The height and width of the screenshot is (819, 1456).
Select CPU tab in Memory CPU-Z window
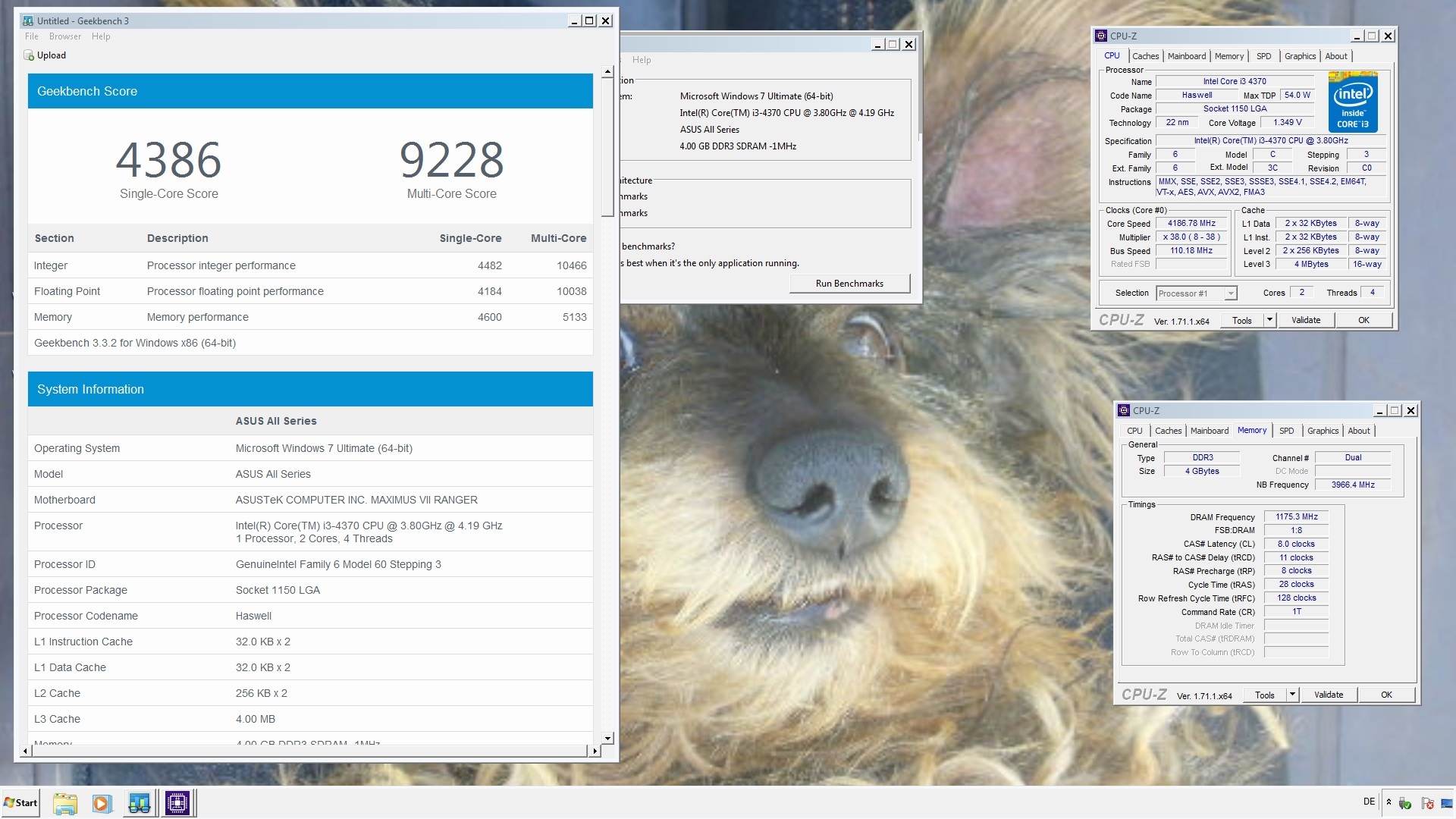tap(1134, 431)
